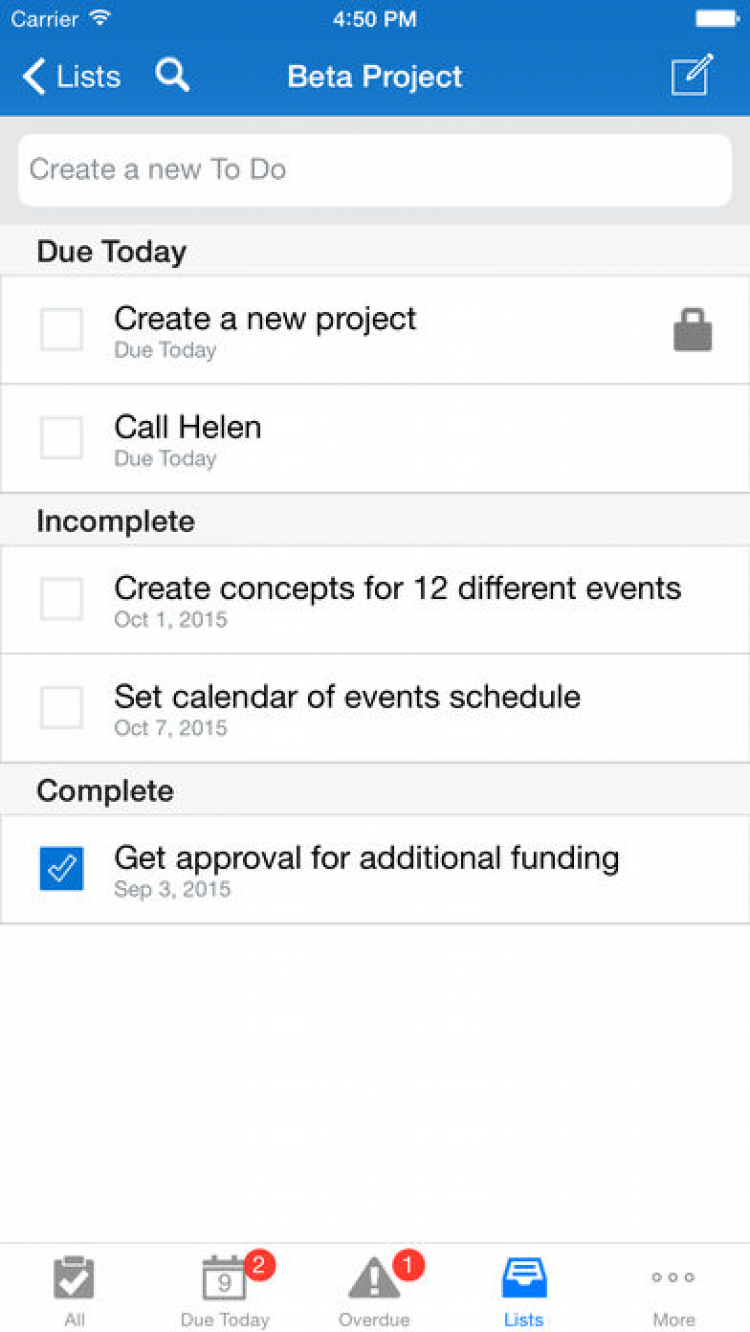Mark Call Helen as complete
The image size is (750, 1332).
tap(62, 438)
